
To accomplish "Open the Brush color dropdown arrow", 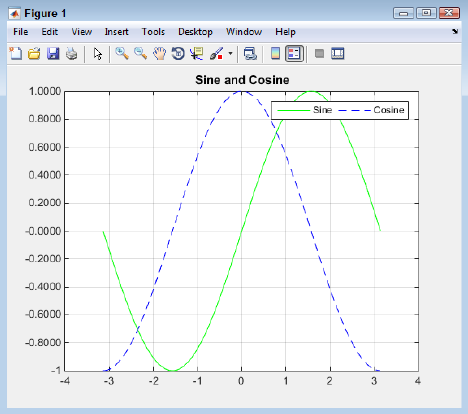I will click(230, 53).
